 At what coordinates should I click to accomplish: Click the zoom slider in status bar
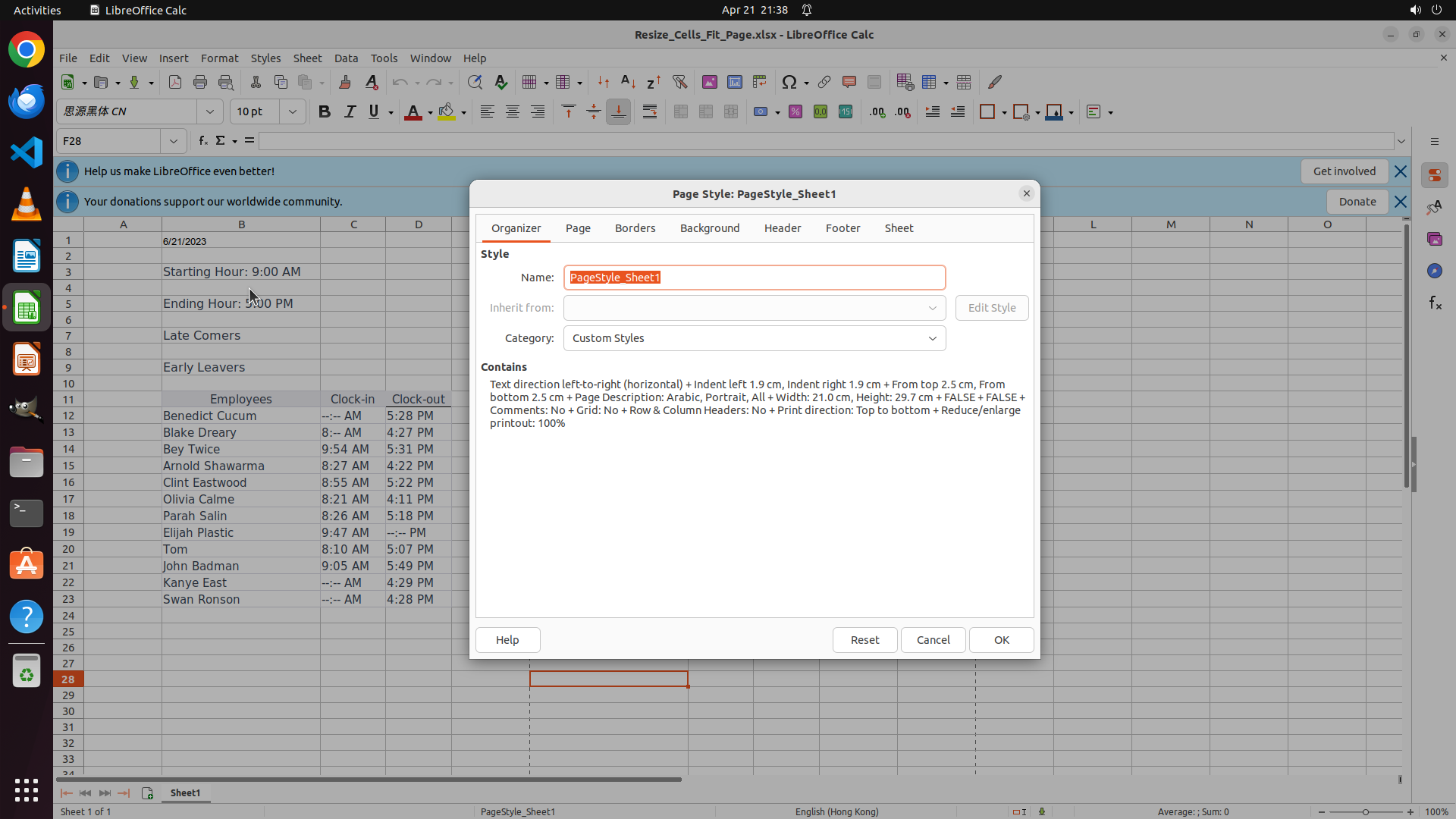tap(1365, 811)
